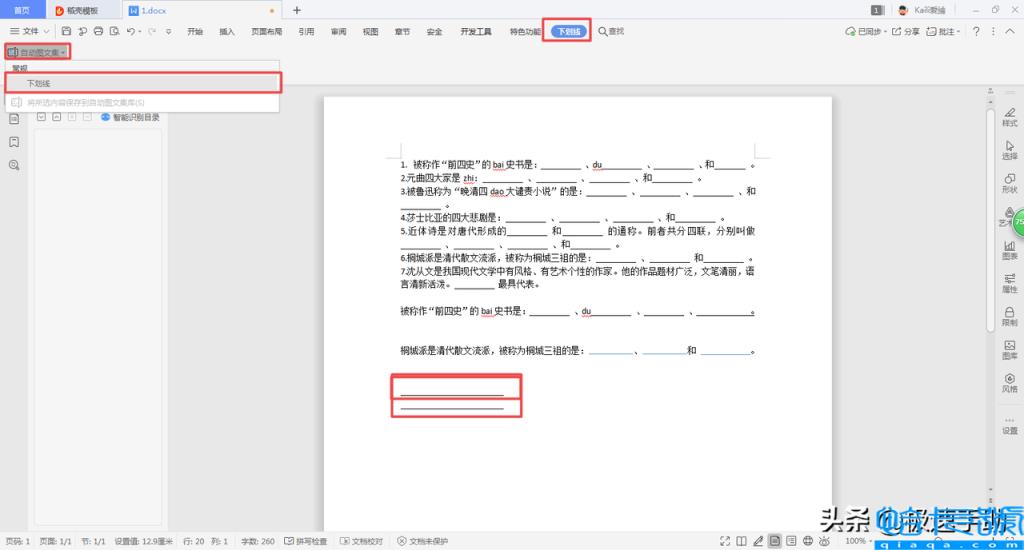
Task: Open the 文件 menu dropdown arrow
Action: [46, 31]
